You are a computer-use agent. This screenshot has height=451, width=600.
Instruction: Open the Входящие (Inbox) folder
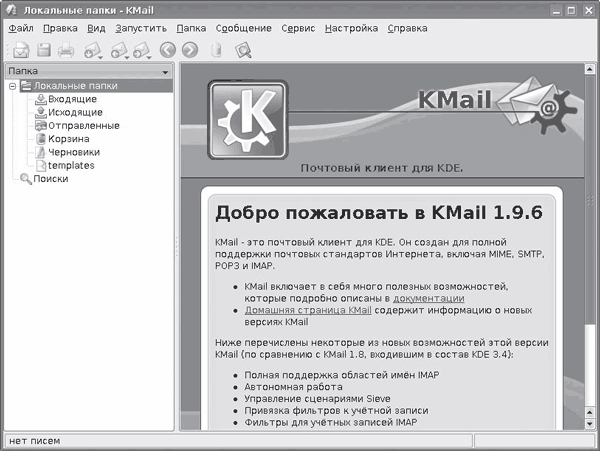pyautogui.click(x=71, y=99)
